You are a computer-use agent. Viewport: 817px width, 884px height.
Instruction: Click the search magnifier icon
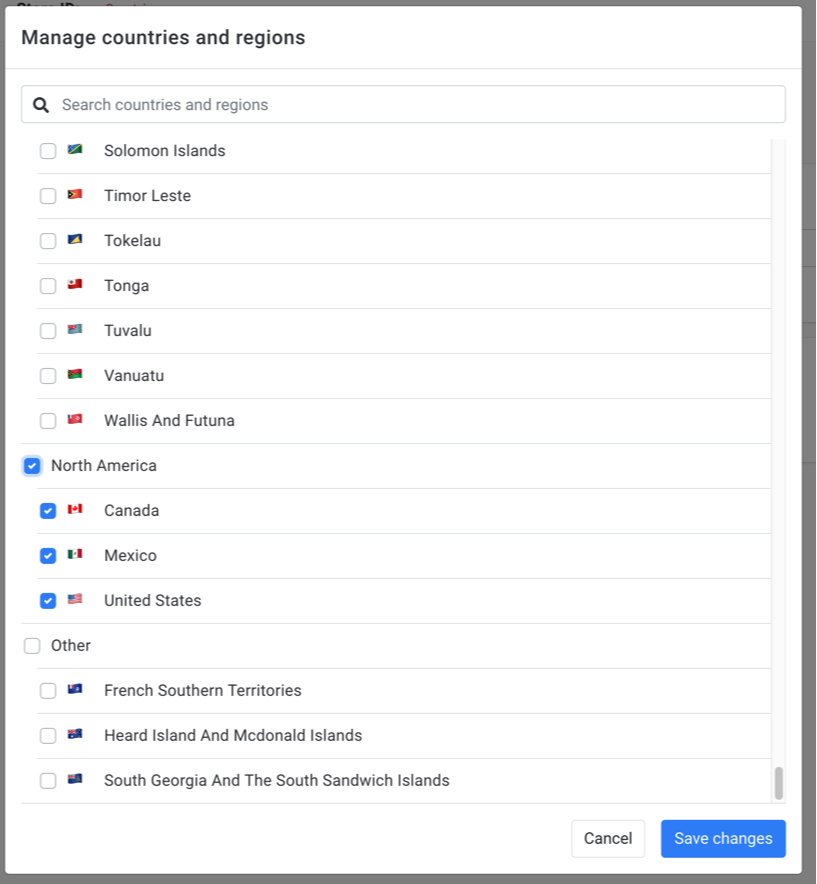point(41,105)
